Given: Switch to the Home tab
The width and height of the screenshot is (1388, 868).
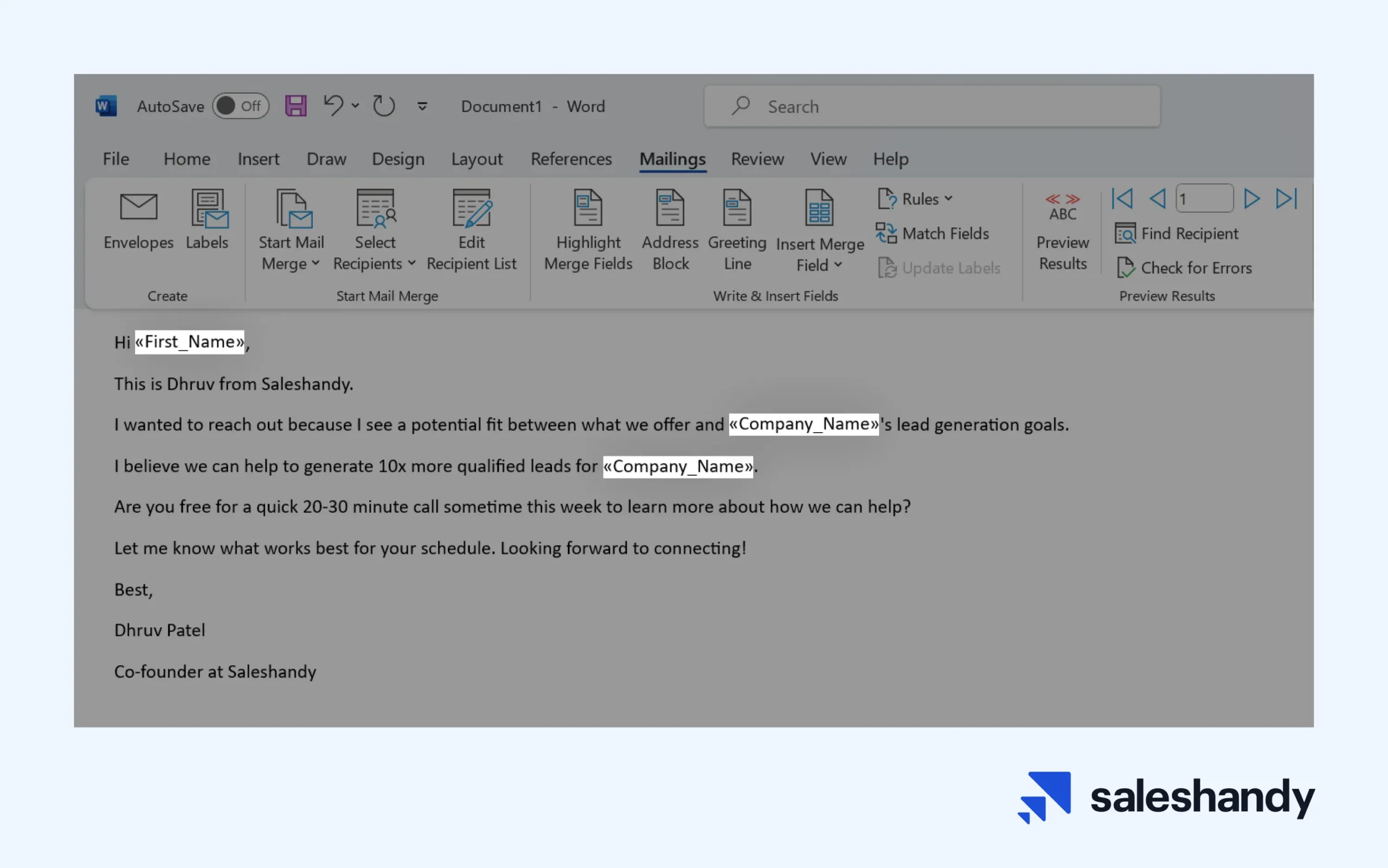Looking at the screenshot, I should [x=187, y=159].
